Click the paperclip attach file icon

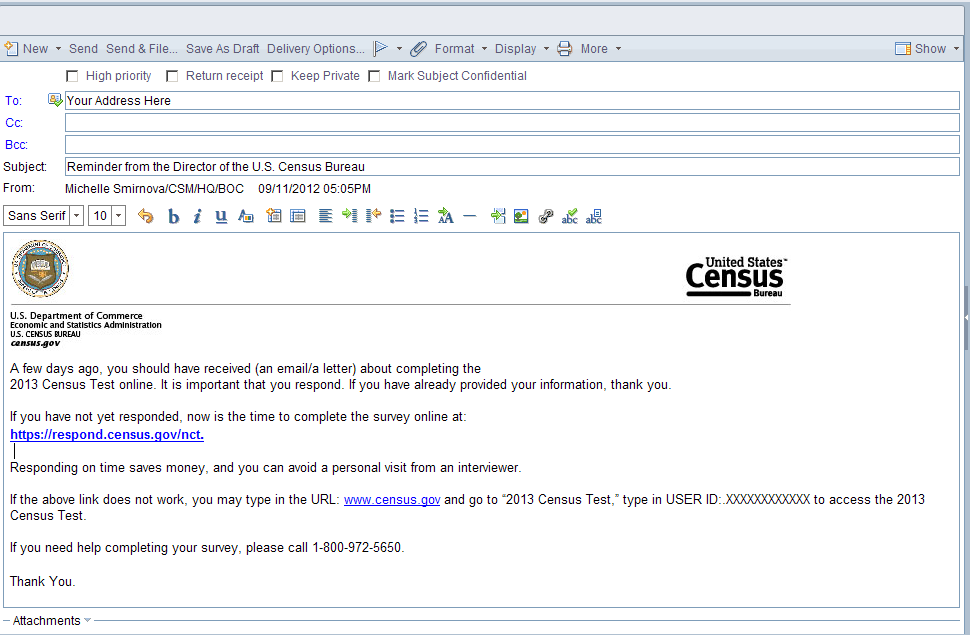pyautogui.click(x=419, y=48)
